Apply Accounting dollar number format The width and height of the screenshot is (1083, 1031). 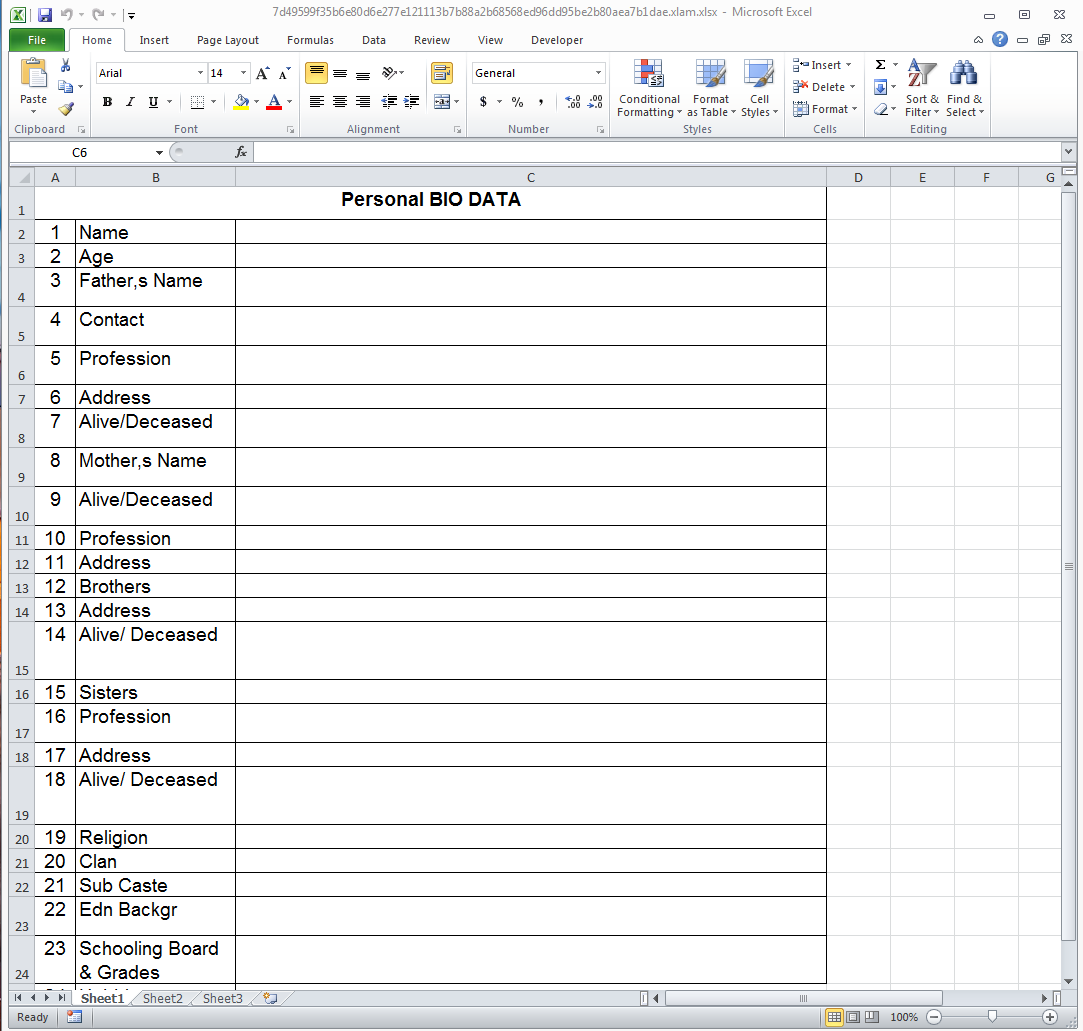click(483, 102)
